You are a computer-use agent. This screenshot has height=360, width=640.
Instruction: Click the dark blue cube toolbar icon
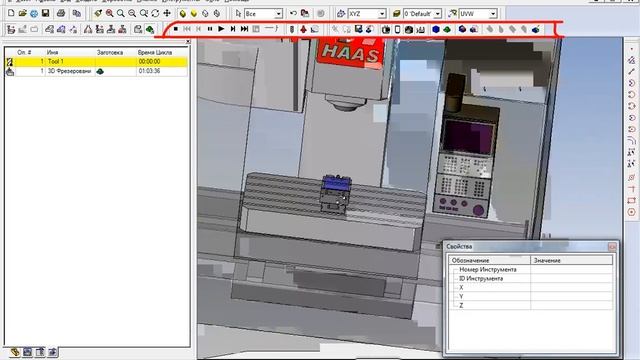point(462,29)
